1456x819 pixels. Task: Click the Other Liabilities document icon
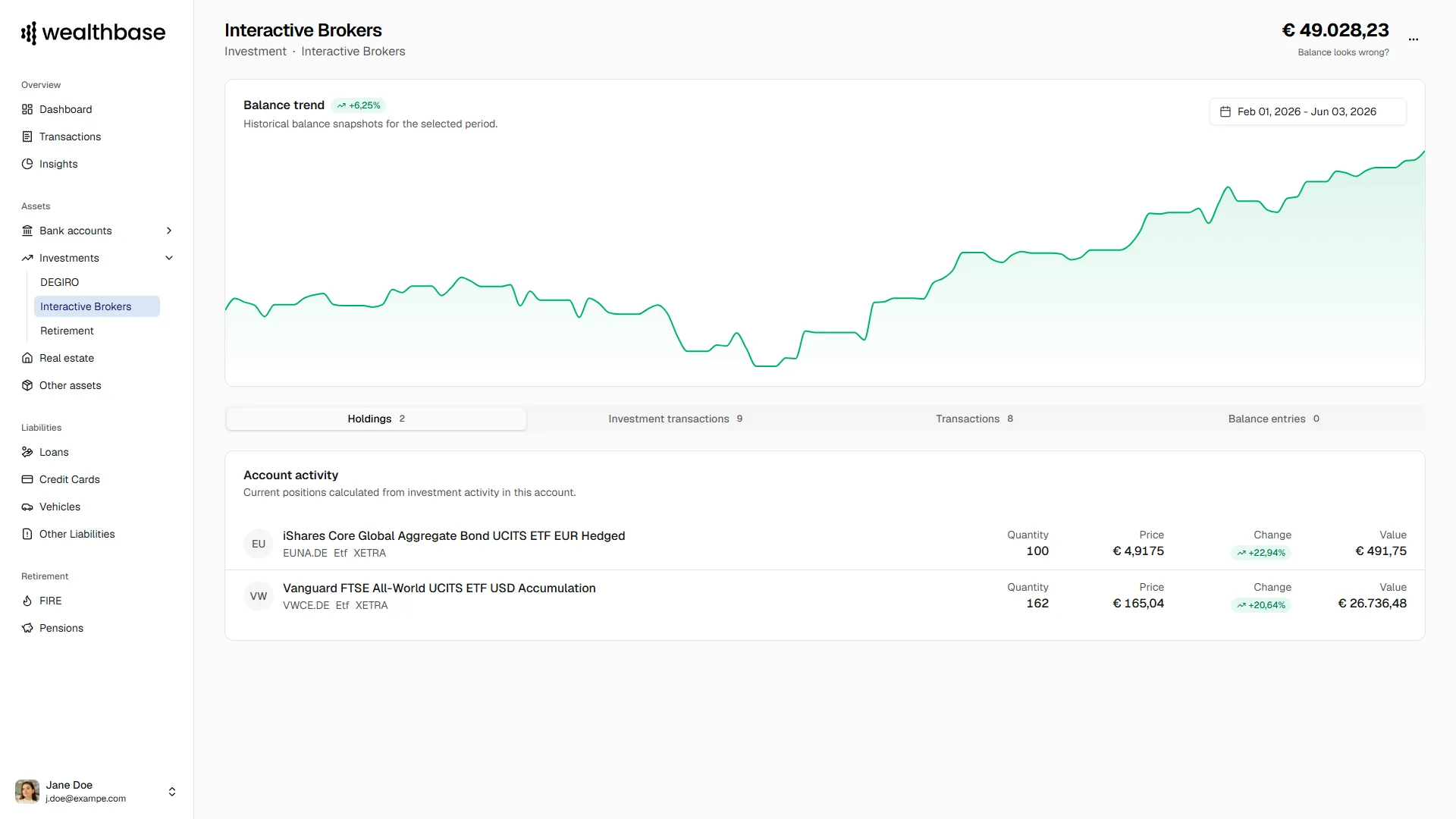[x=27, y=534]
